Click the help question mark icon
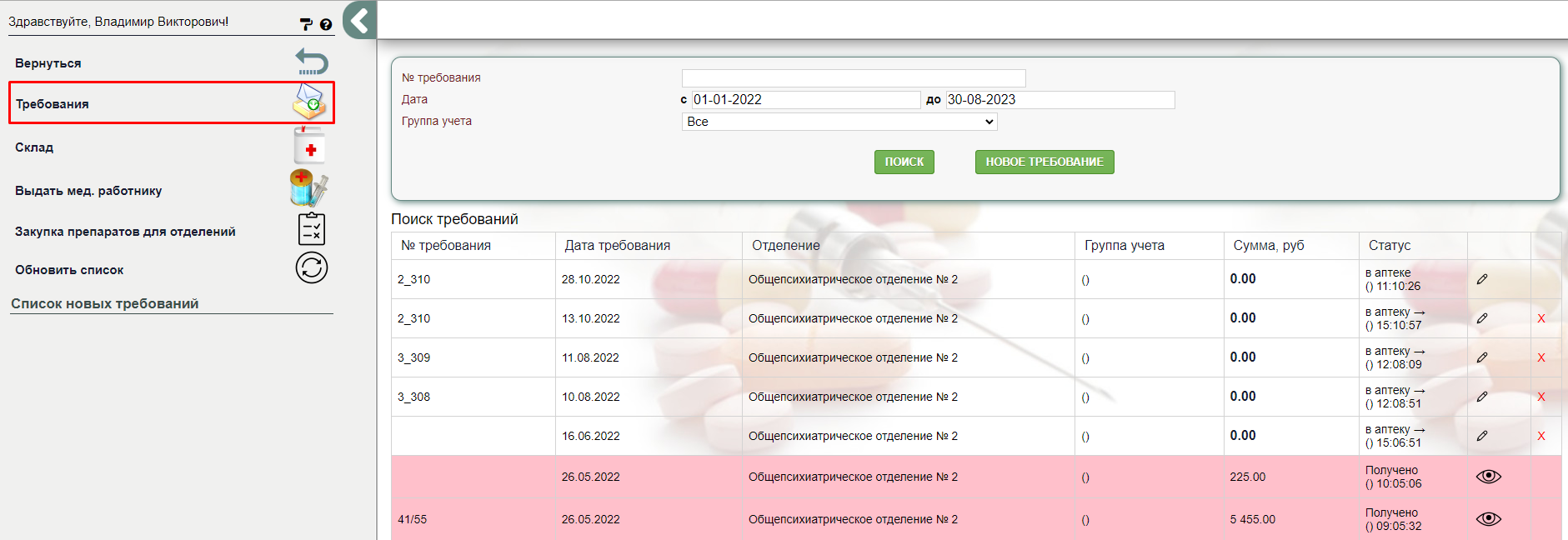The height and width of the screenshot is (540, 1568). 326,25
